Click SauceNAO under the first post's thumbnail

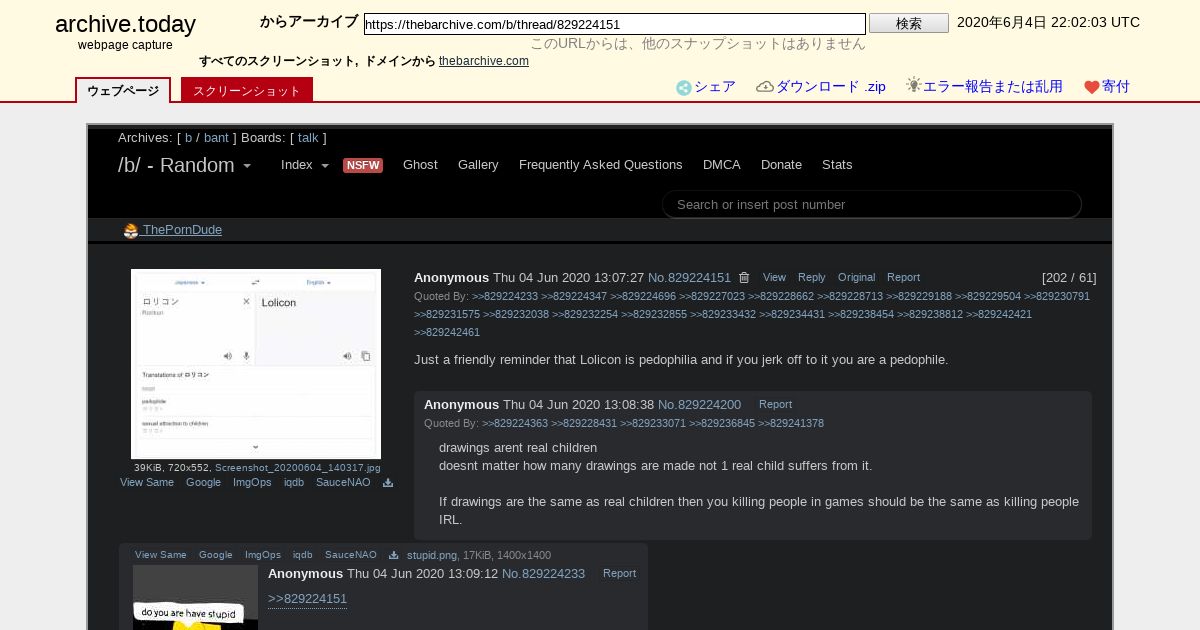tap(343, 483)
